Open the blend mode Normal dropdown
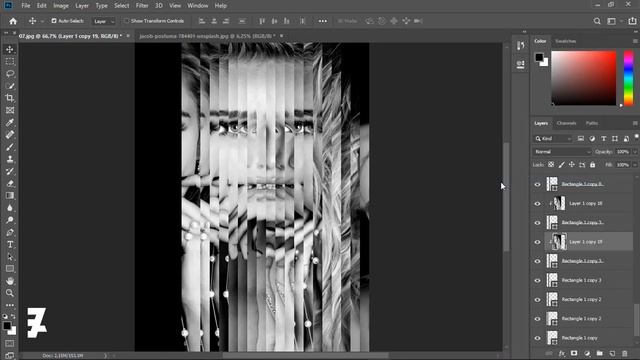 coord(562,152)
